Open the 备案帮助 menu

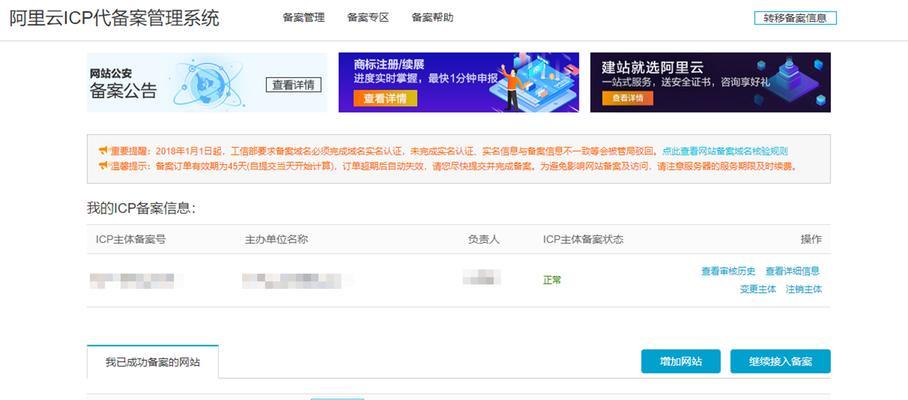pyautogui.click(x=433, y=18)
